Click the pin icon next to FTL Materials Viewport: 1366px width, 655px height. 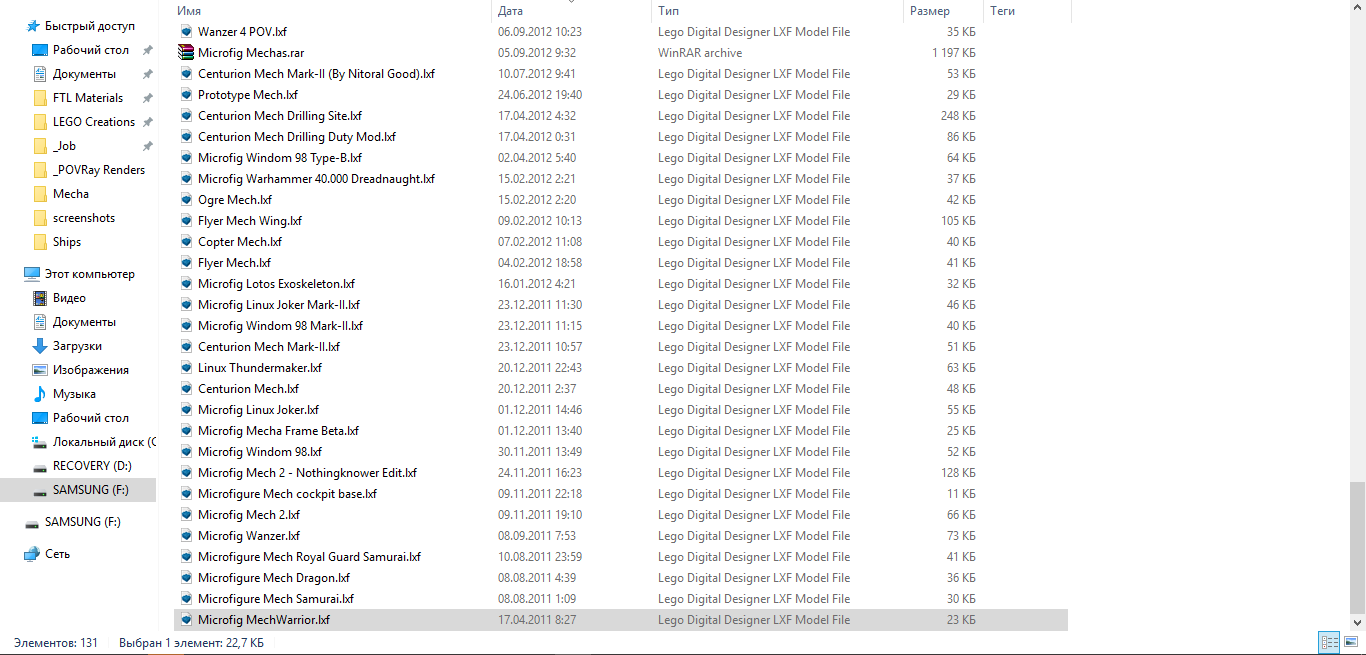[x=148, y=98]
